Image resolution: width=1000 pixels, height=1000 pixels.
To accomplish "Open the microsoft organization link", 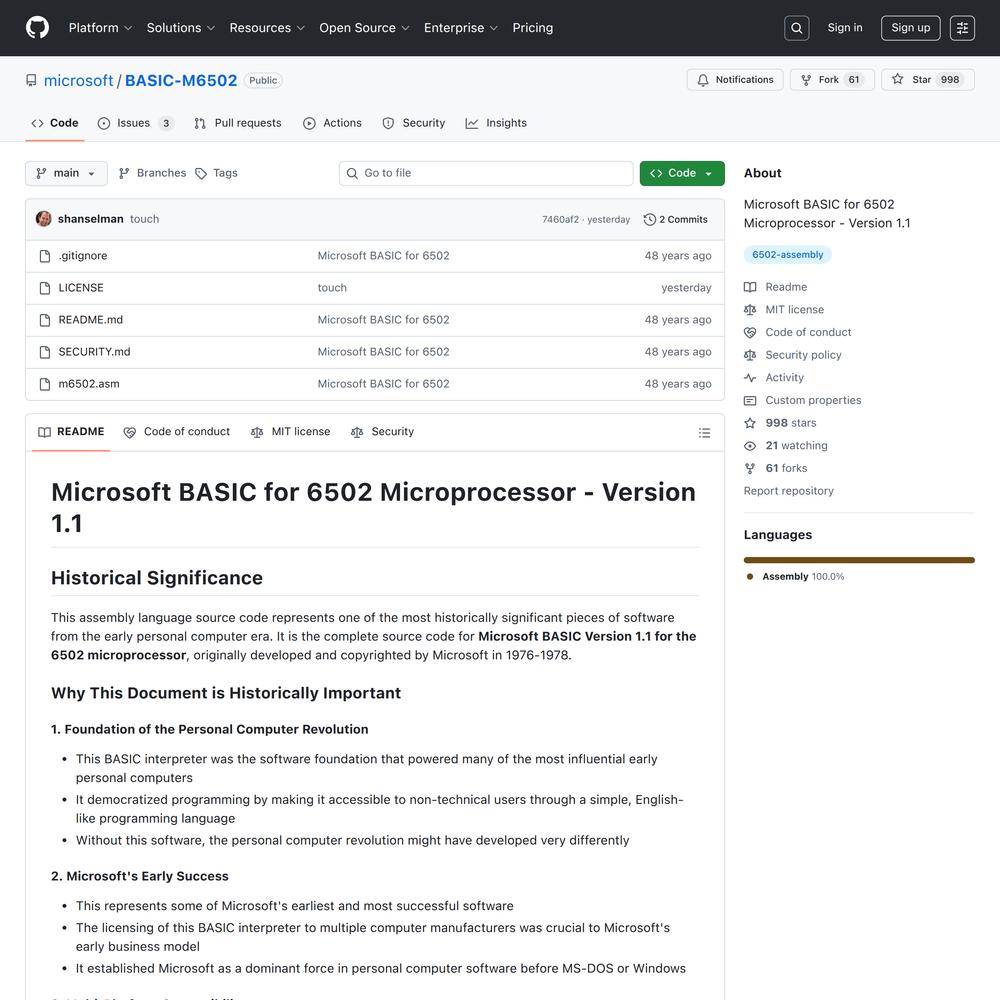I will 78,80.
